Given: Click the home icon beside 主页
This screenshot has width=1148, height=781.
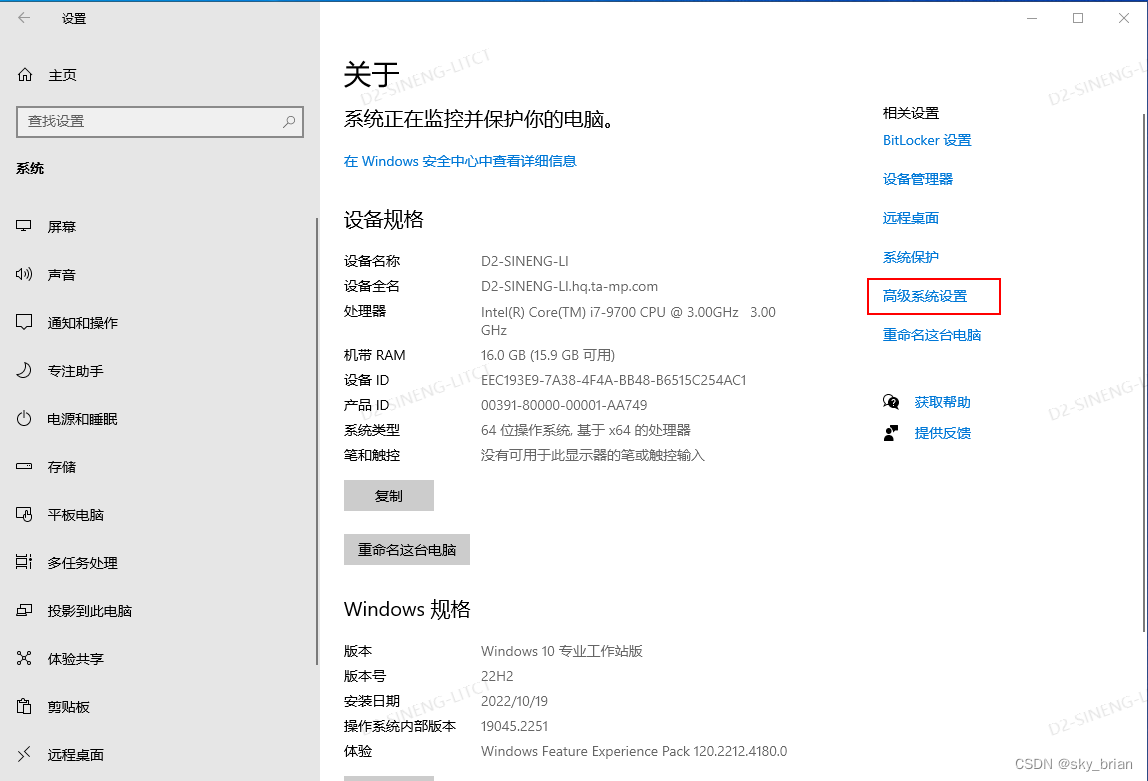Looking at the screenshot, I should tap(25, 75).
